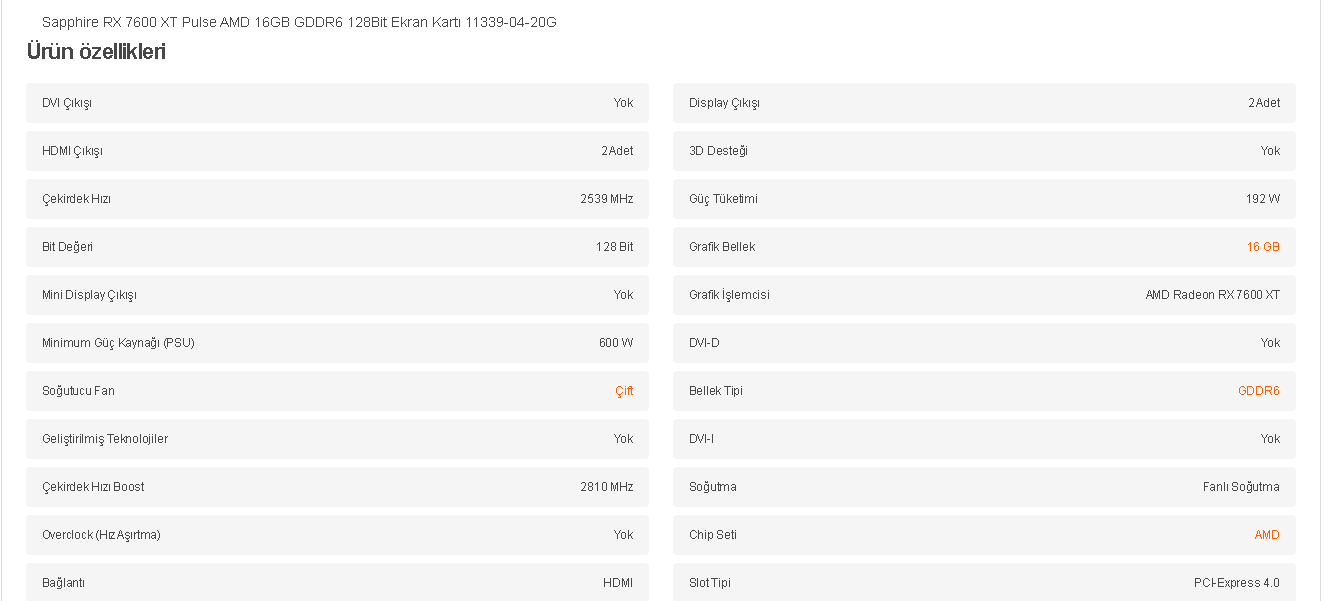This screenshot has height=601, width=1329.
Task: Select the Geliştirilmiş Teknolojiler row
Action: click(x=337, y=439)
